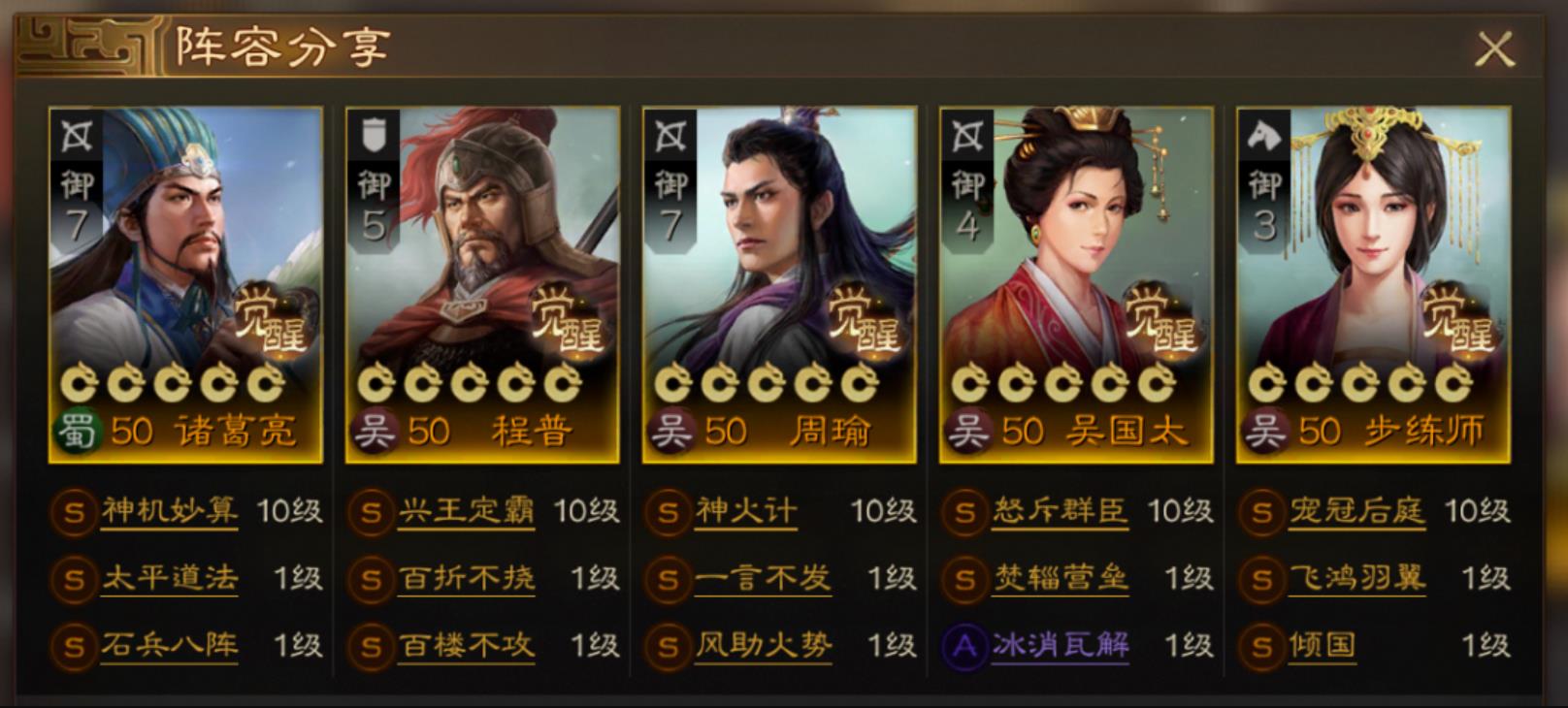Open 步练师 hero card
Viewport: 1568px width, 708px height.
(1373, 285)
